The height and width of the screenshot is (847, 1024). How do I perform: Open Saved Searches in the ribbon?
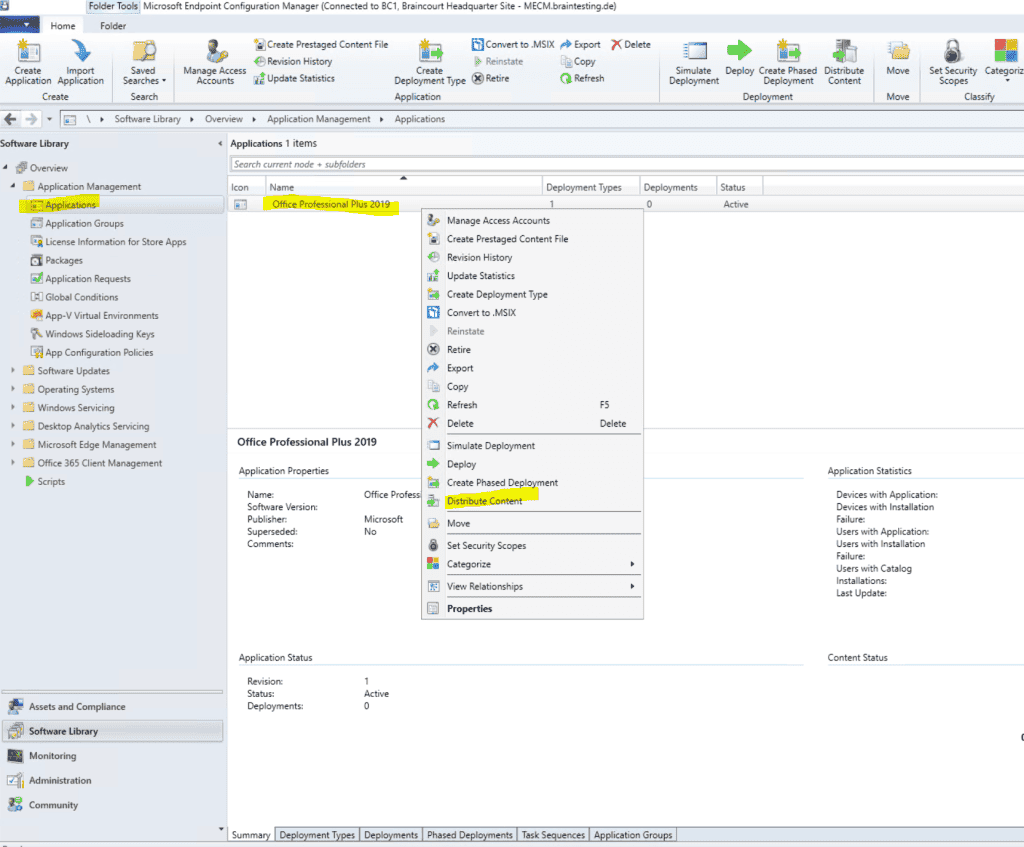click(x=143, y=60)
